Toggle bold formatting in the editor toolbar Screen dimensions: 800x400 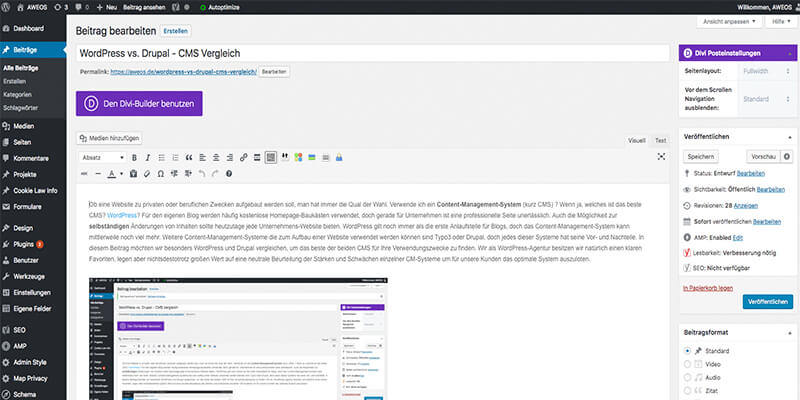pyautogui.click(x=135, y=158)
